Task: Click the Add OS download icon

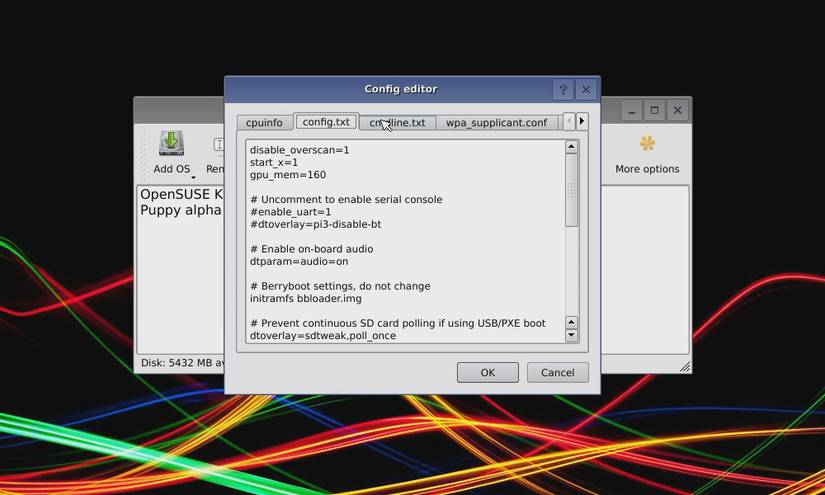Action: coord(172,143)
